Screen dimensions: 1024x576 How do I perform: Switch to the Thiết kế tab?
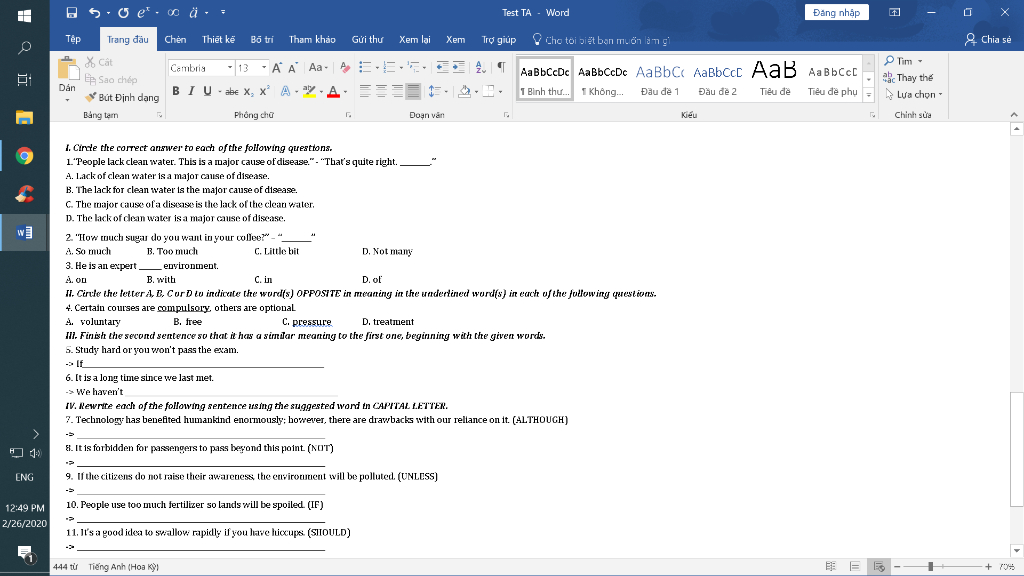[x=218, y=39]
